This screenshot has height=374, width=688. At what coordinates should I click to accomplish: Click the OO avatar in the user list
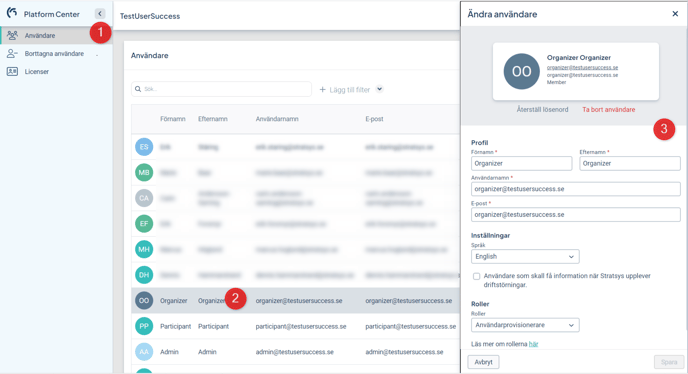(144, 301)
